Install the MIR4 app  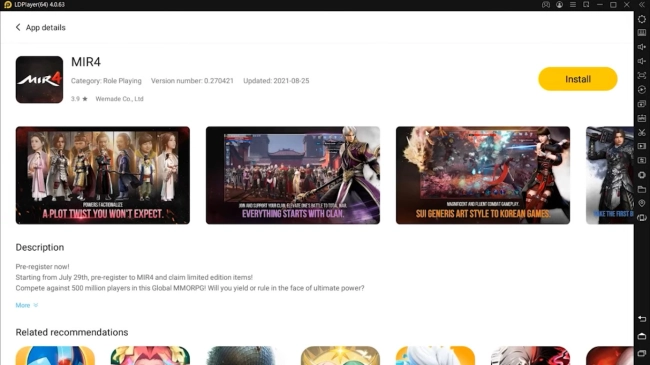pos(577,79)
